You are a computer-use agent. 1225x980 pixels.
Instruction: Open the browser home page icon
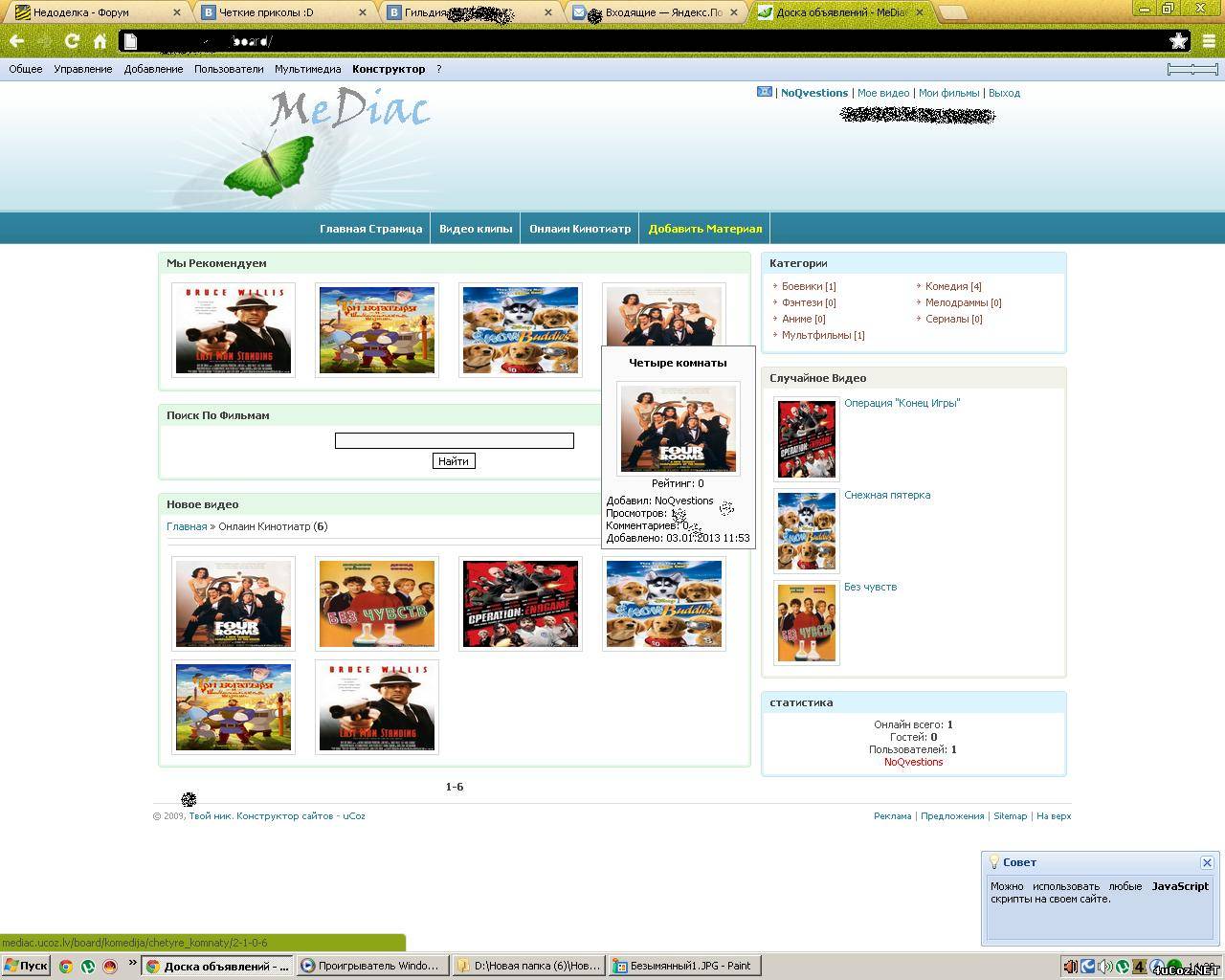[100, 41]
